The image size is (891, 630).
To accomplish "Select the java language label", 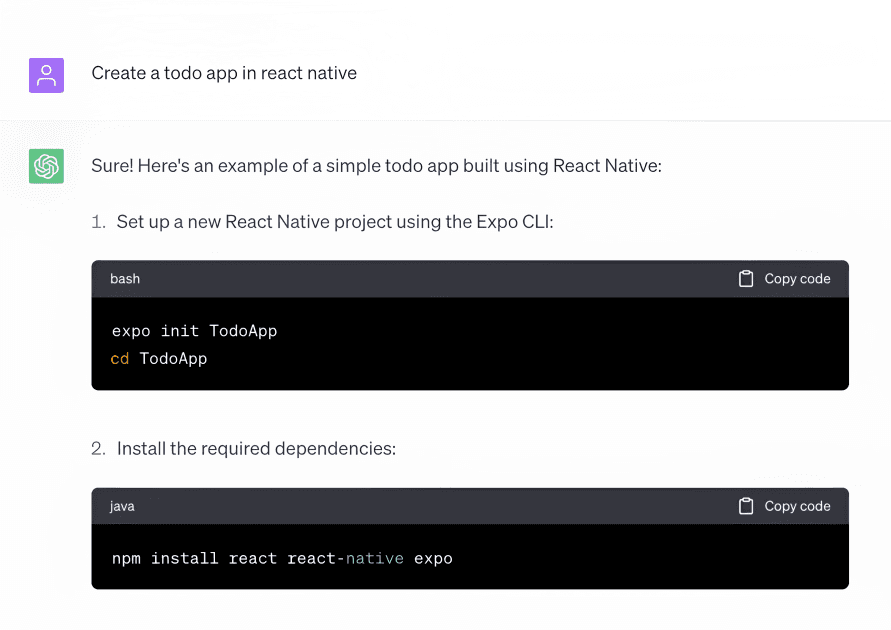I will coord(121,506).
